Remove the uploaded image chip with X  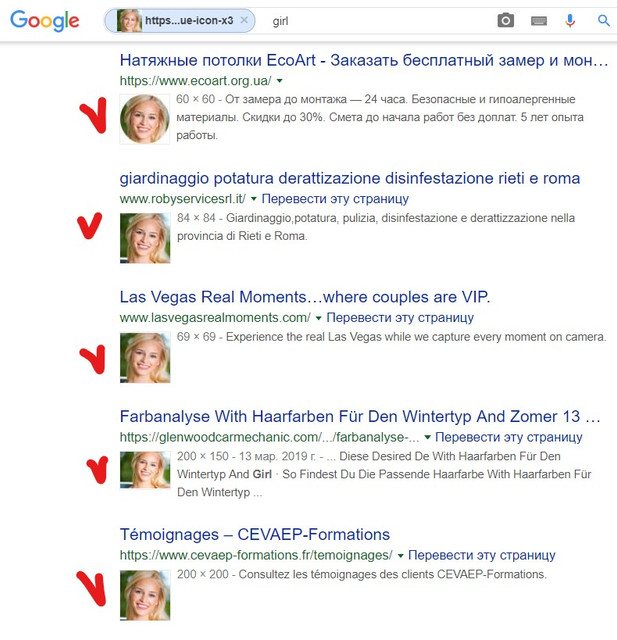tap(244, 20)
